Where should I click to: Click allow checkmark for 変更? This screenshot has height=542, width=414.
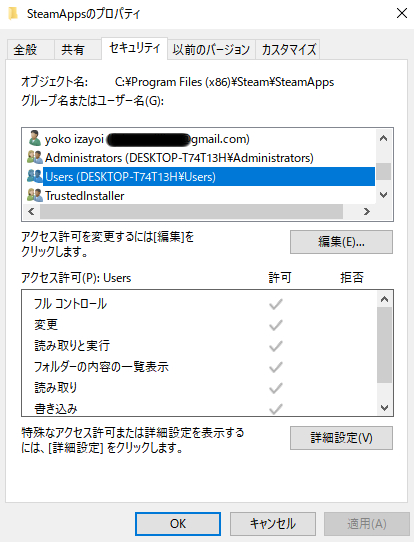[276, 325]
